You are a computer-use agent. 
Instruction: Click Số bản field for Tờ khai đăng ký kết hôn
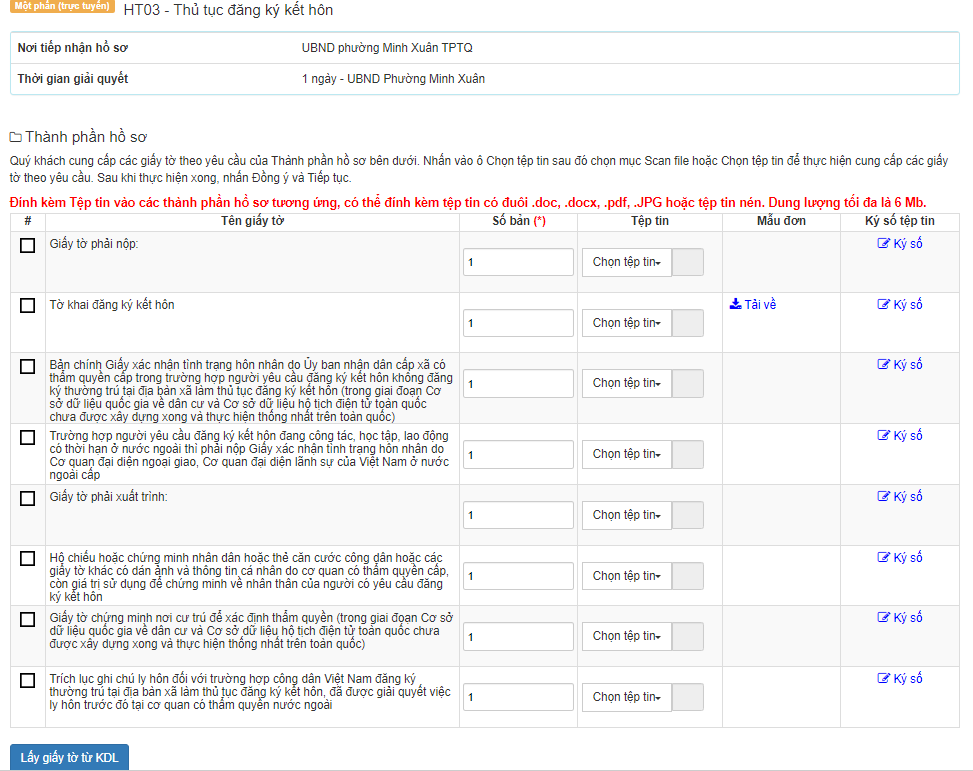coord(518,323)
